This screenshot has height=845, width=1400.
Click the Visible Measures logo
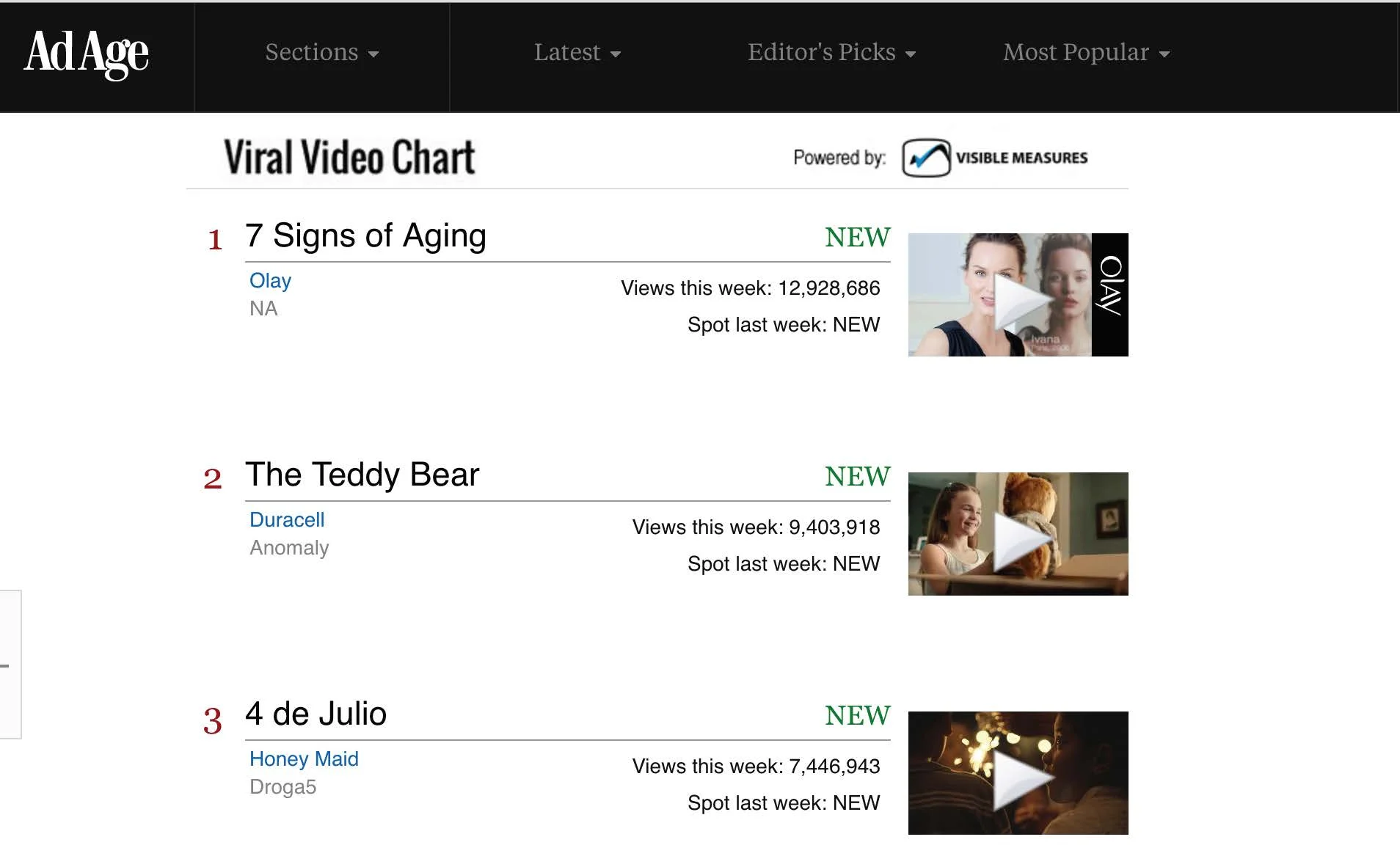[995, 158]
